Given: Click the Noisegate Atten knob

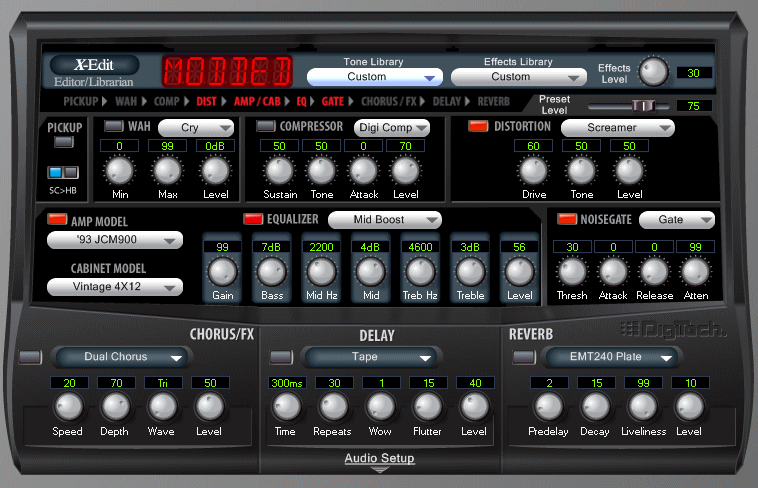Looking at the screenshot, I should click(695, 272).
